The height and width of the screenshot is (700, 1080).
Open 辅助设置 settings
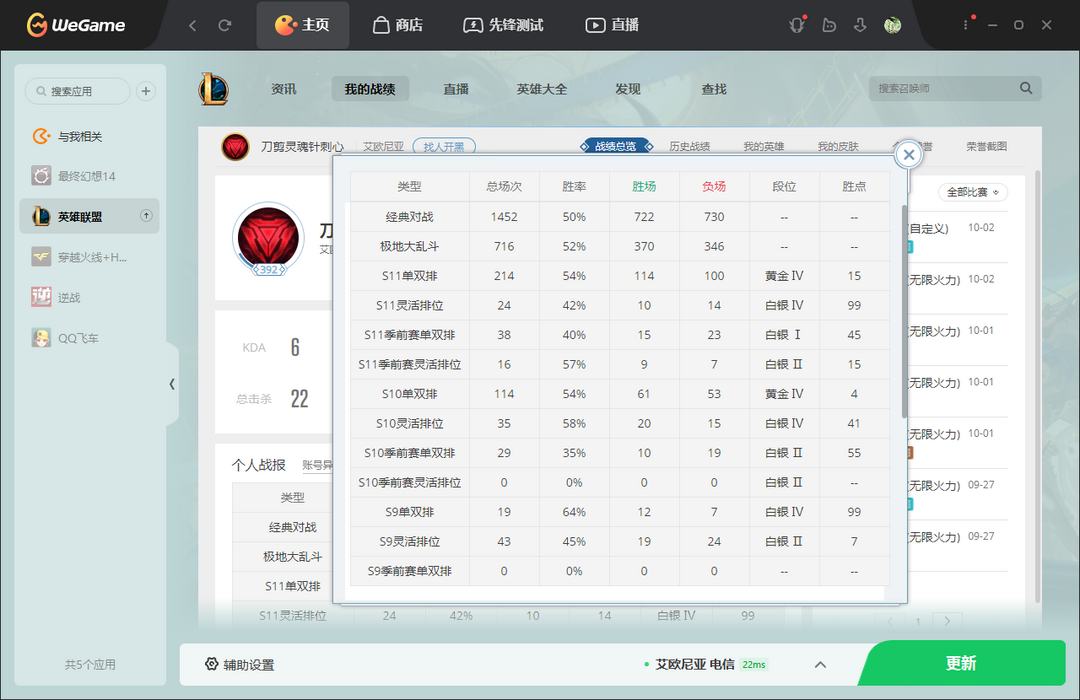pos(240,665)
